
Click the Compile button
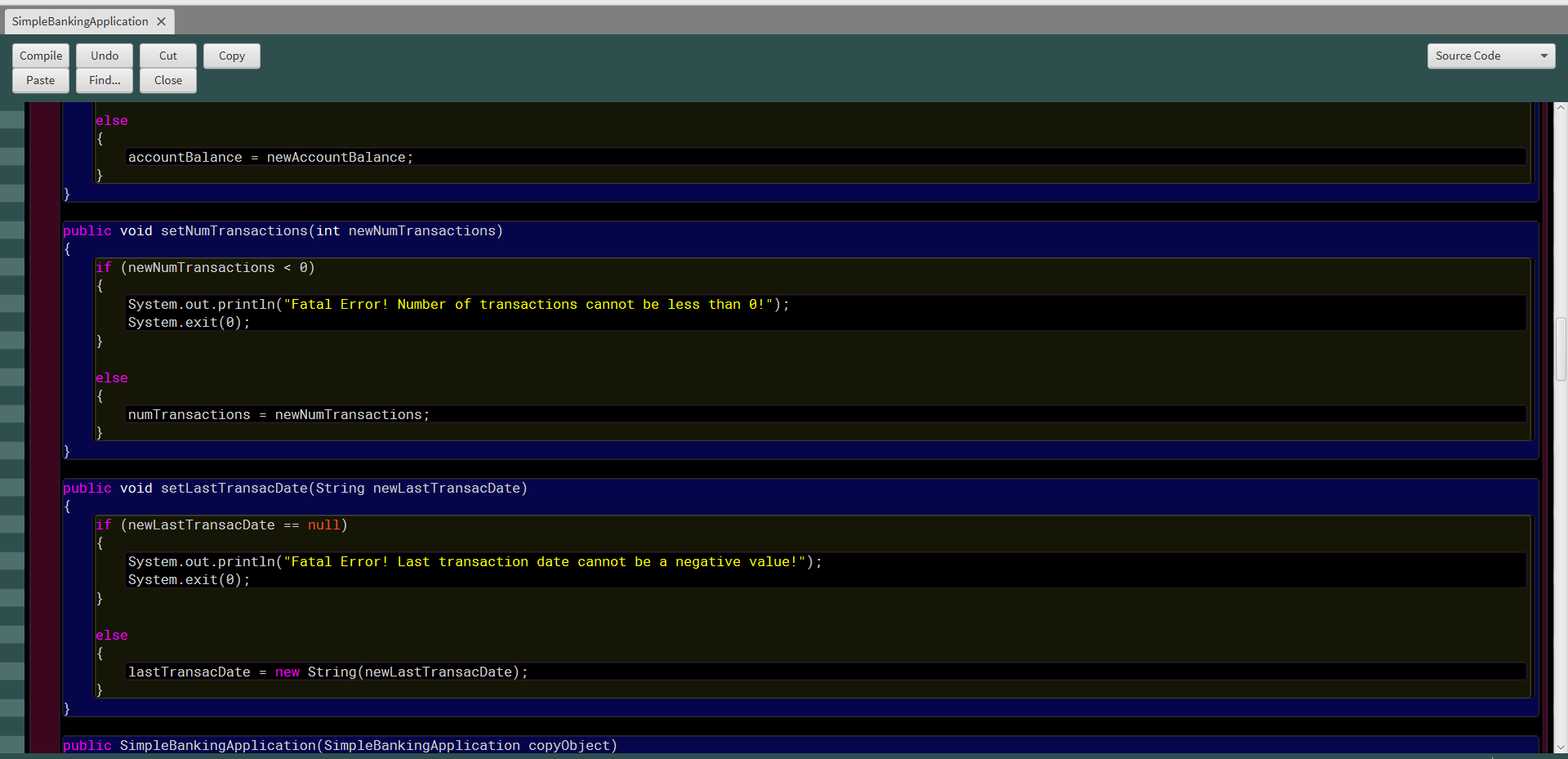pyautogui.click(x=40, y=56)
